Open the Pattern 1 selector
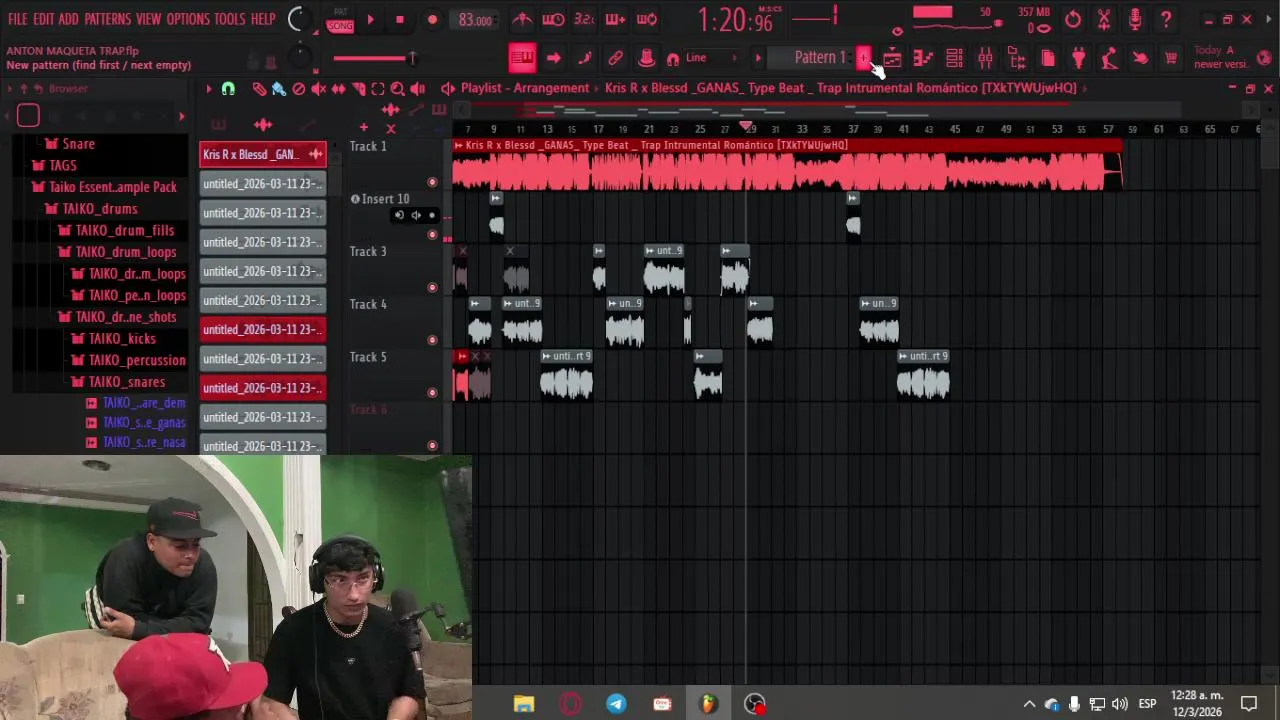 (x=819, y=58)
